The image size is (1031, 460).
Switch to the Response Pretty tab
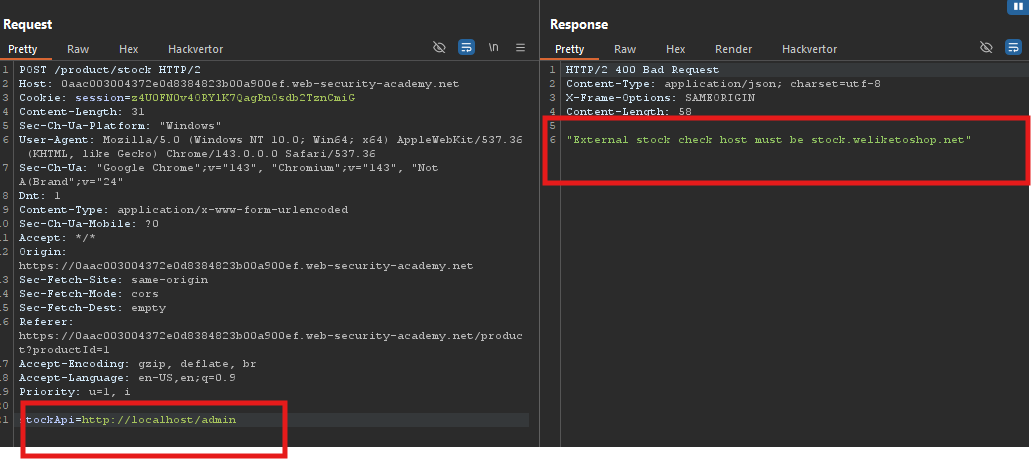point(569,49)
